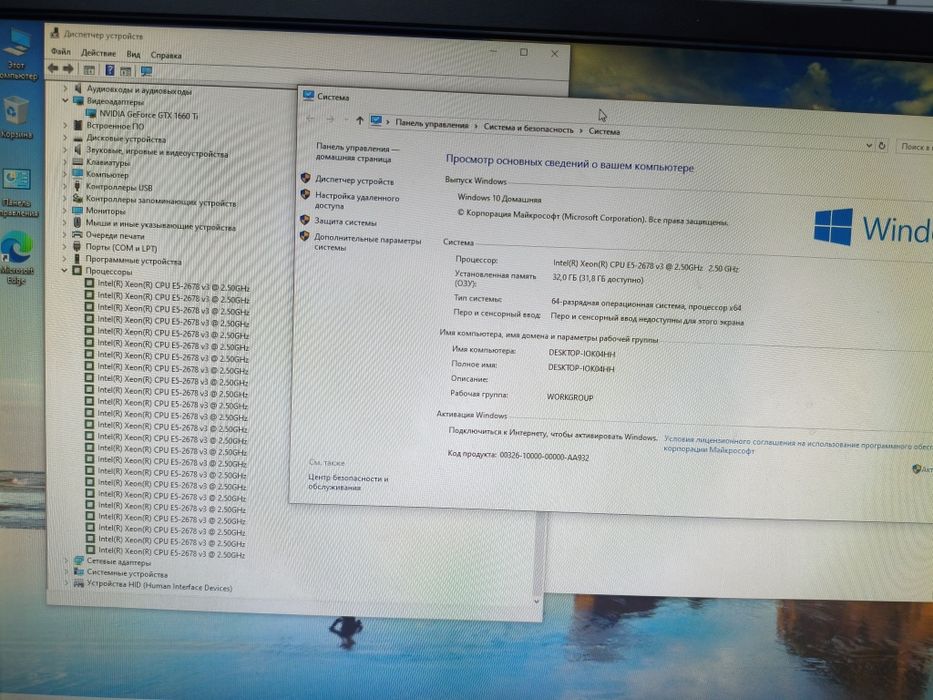Open the Файл menu in Device Manager

tap(60, 52)
